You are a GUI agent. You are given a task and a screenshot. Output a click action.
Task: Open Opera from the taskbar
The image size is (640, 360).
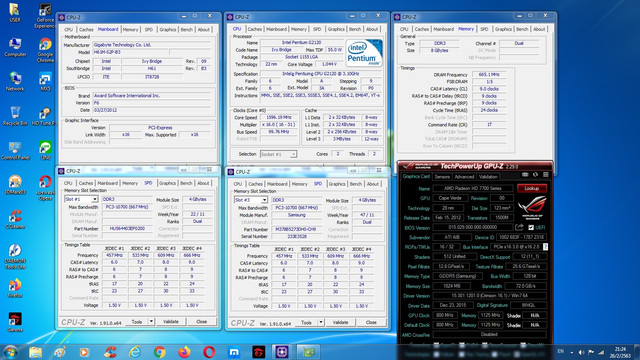(209, 352)
